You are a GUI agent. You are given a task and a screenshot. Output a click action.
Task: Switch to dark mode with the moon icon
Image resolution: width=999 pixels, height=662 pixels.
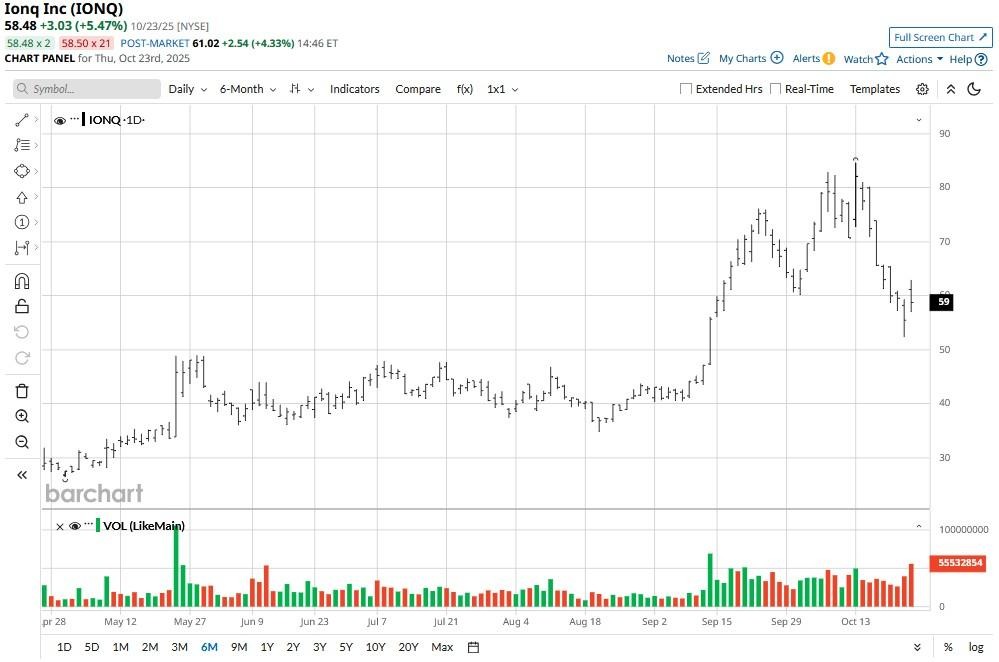975,89
